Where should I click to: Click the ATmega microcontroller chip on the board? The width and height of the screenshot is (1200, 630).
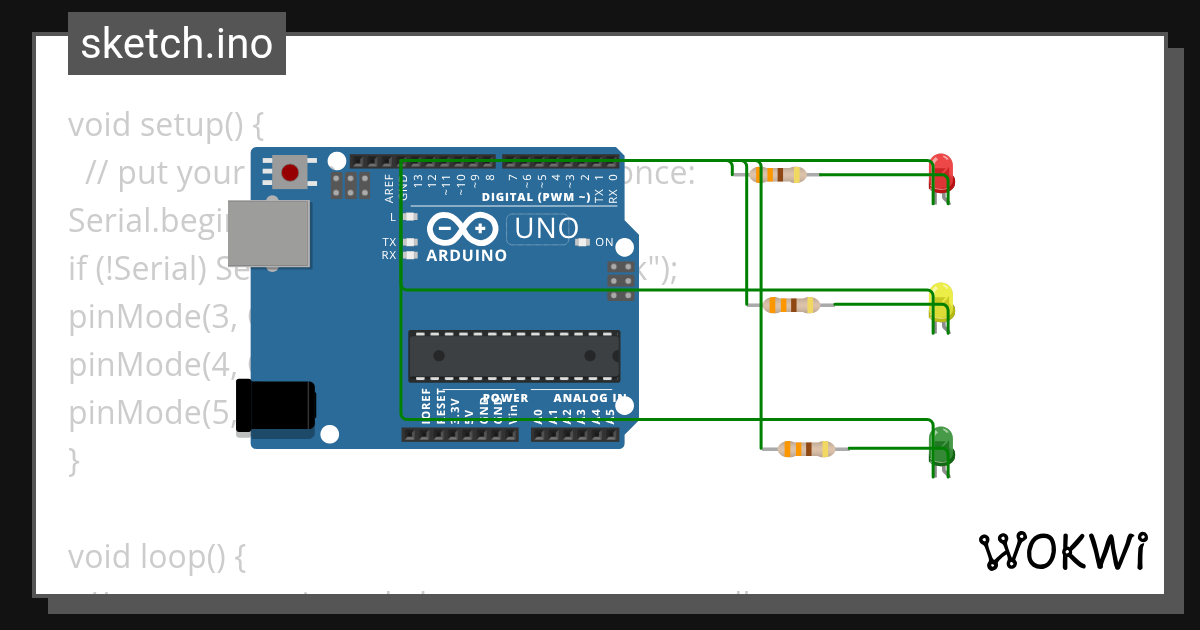pyautogui.click(x=517, y=353)
